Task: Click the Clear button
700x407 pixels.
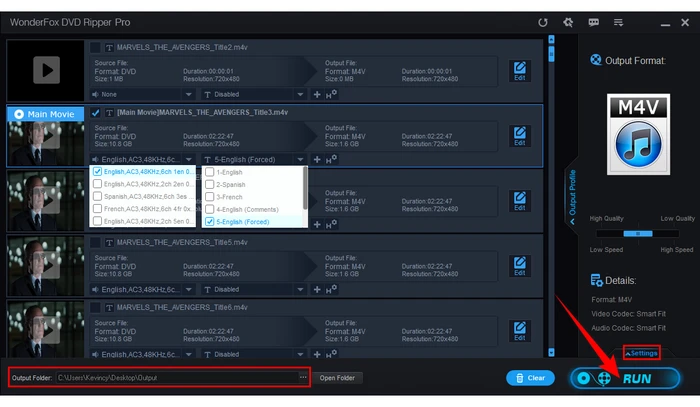Action: [530, 378]
